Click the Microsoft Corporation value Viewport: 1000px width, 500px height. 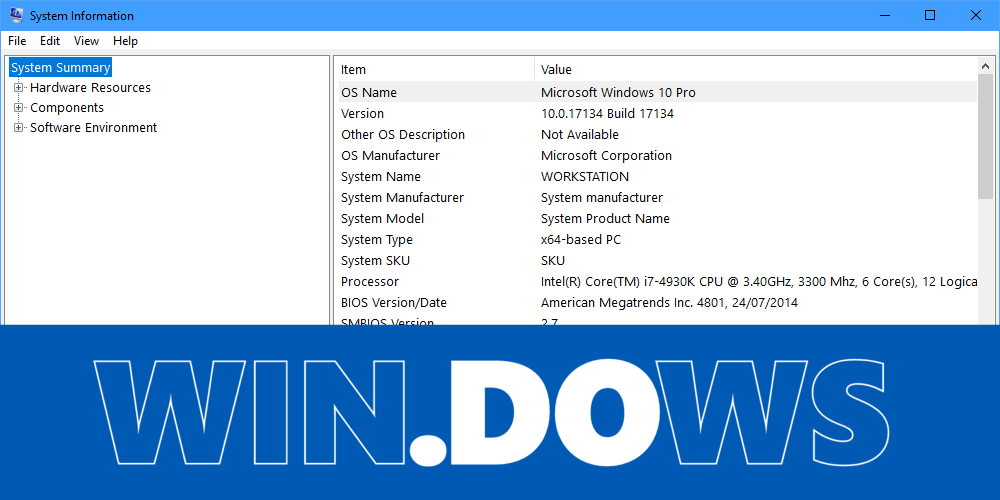(606, 156)
